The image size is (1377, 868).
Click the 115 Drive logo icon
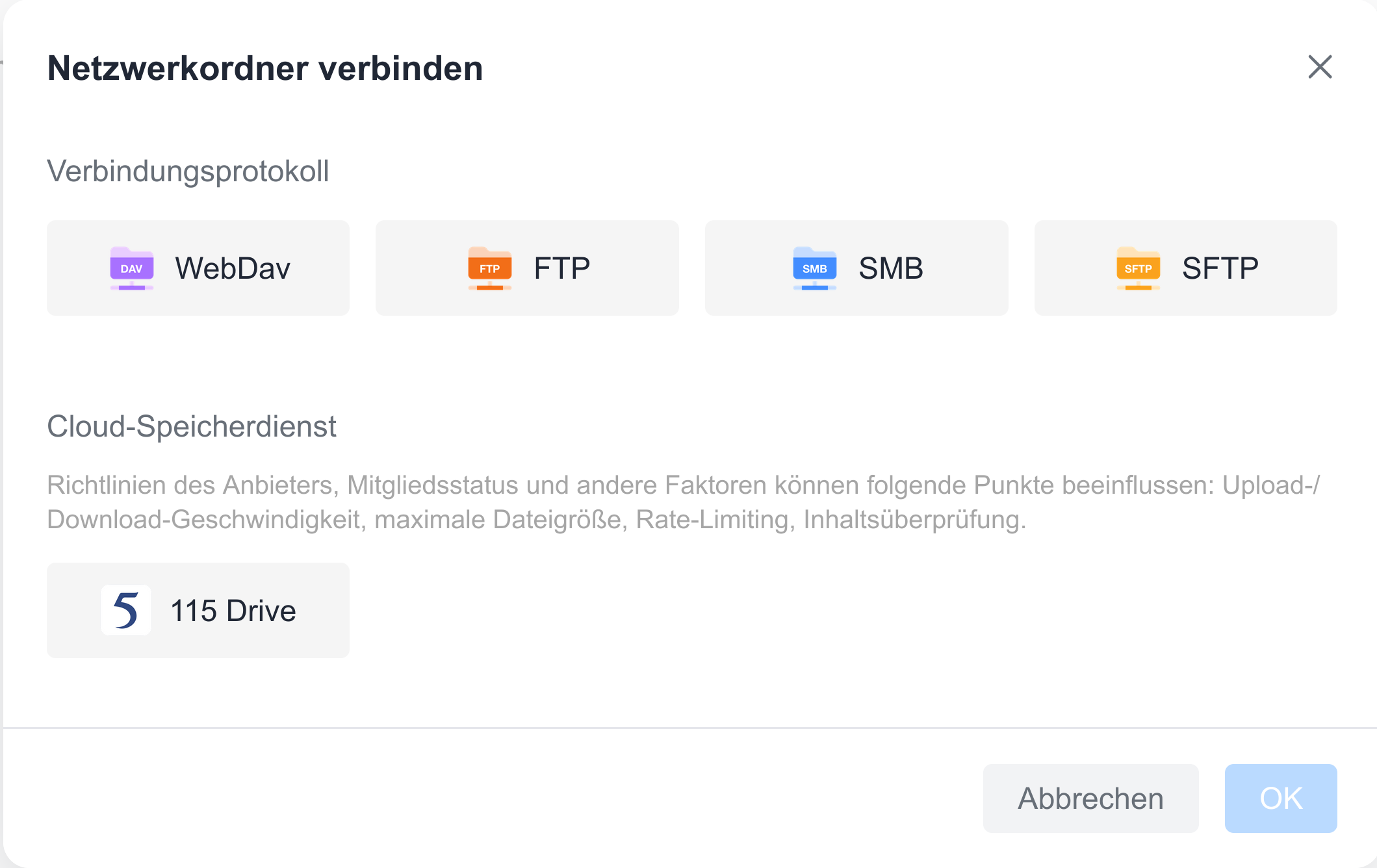coord(126,610)
